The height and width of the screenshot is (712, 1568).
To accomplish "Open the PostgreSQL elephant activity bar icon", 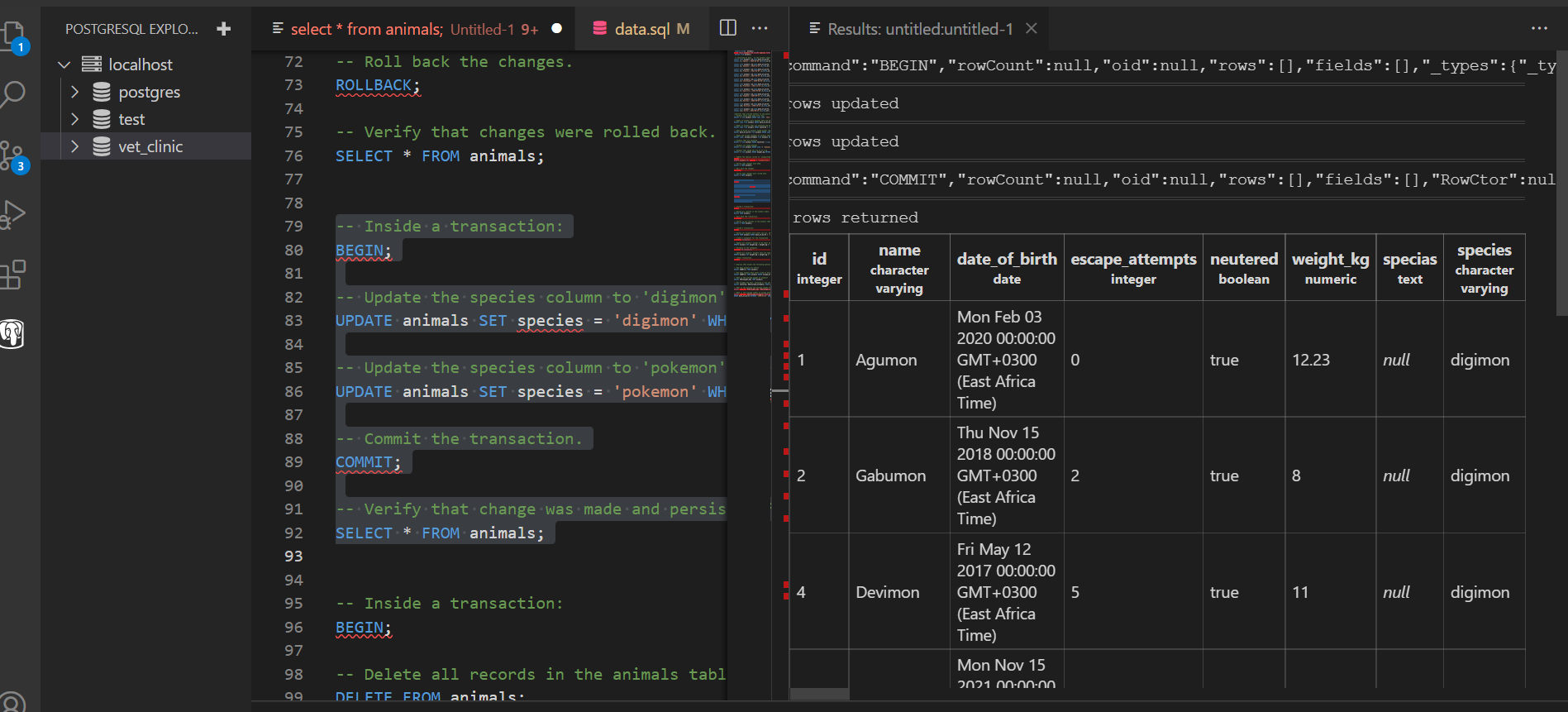I will click(x=13, y=334).
